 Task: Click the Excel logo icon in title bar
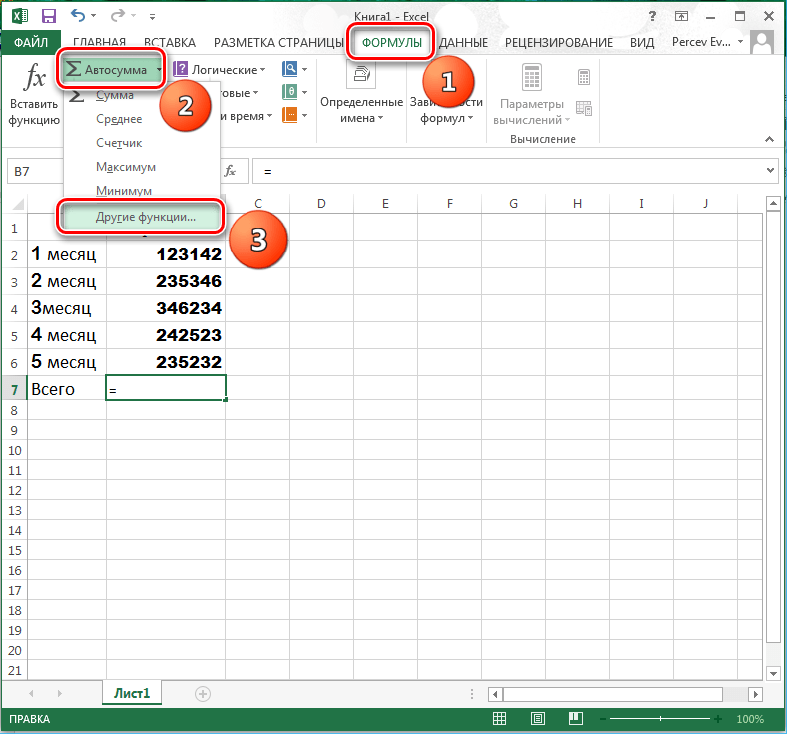pyautogui.click(x=20, y=16)
